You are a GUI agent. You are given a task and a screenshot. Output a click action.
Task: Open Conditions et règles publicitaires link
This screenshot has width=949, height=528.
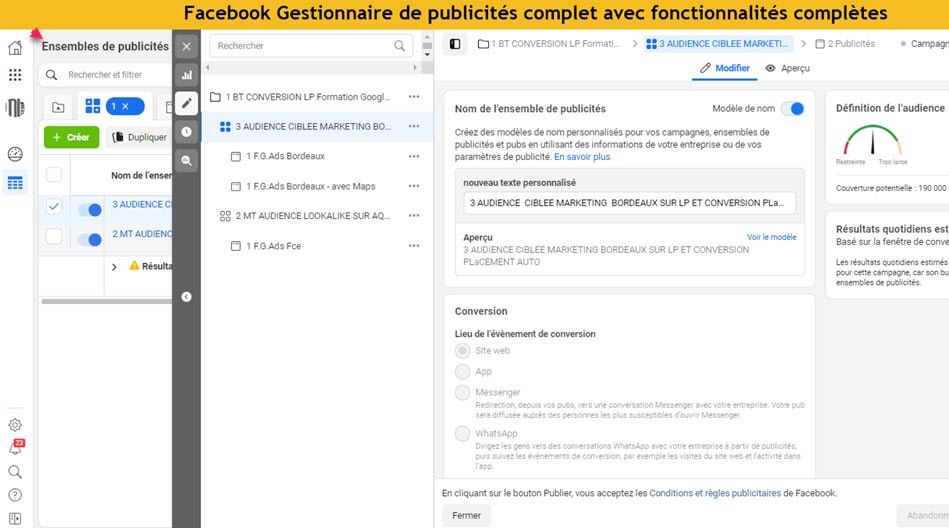click(715, 493)
